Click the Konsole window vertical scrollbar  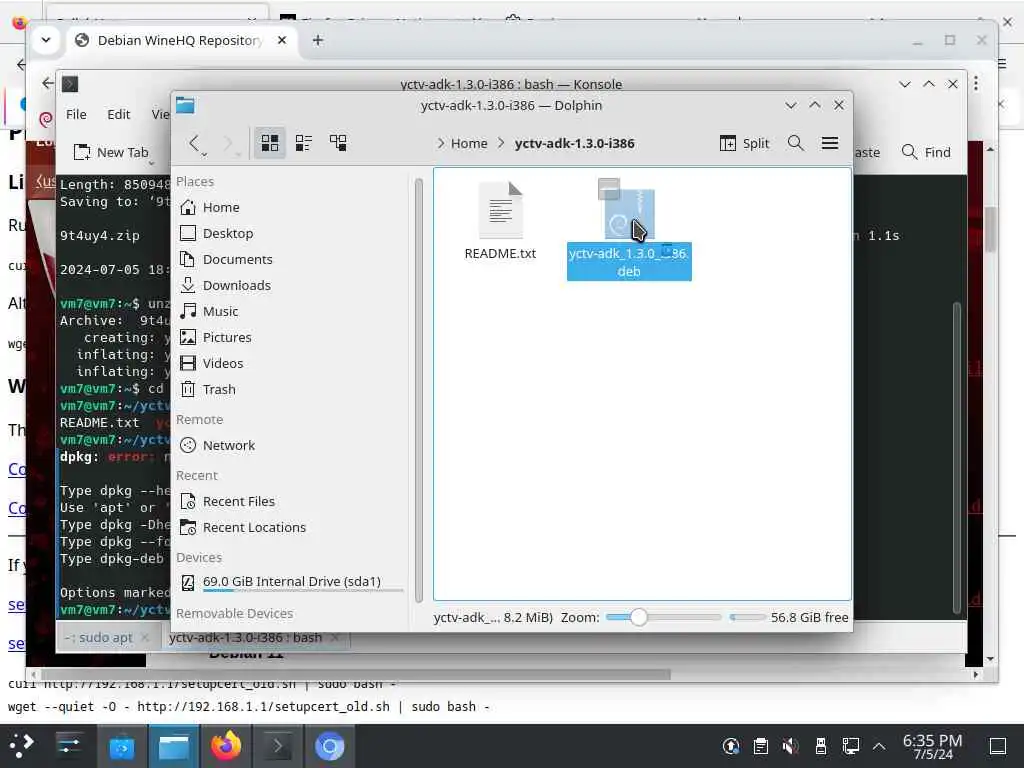point(958,457)
